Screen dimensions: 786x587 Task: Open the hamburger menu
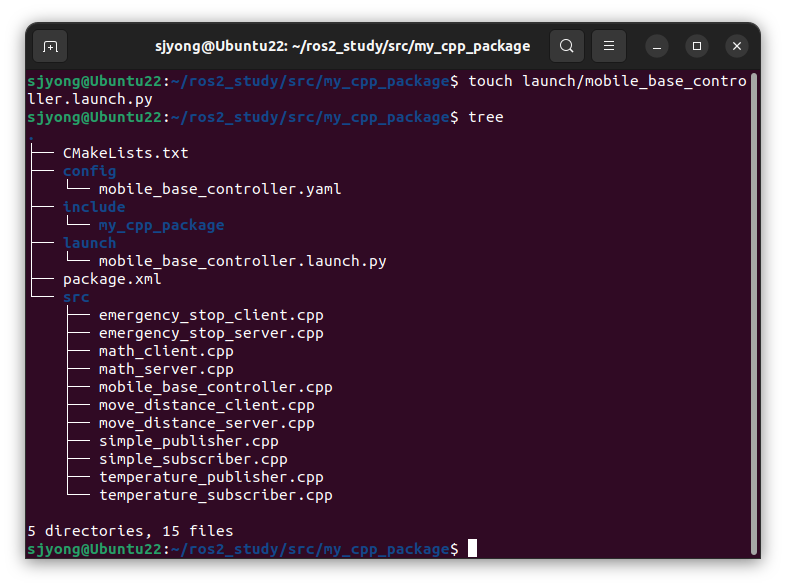tap(609, 46)
